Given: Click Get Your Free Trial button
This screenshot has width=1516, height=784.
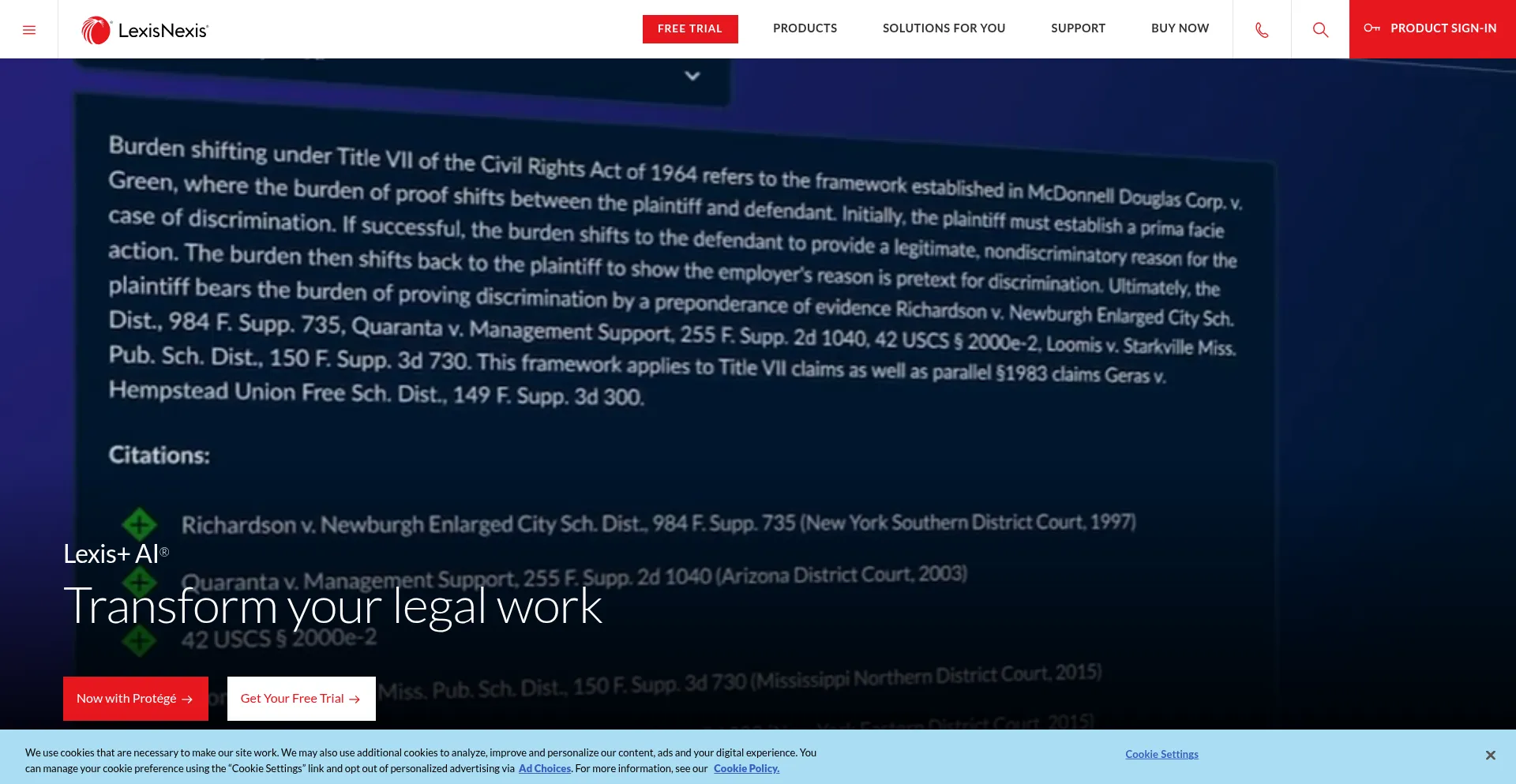Looking at the screenshot, I should (302, 699).
